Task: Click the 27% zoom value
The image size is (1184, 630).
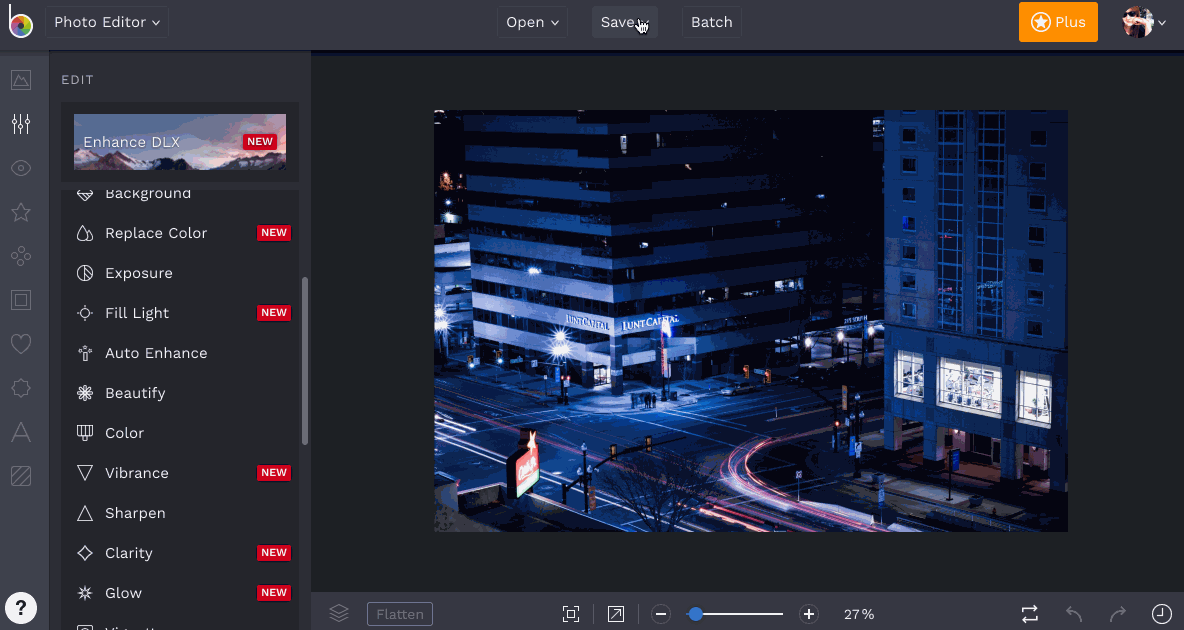Action: 859,614
